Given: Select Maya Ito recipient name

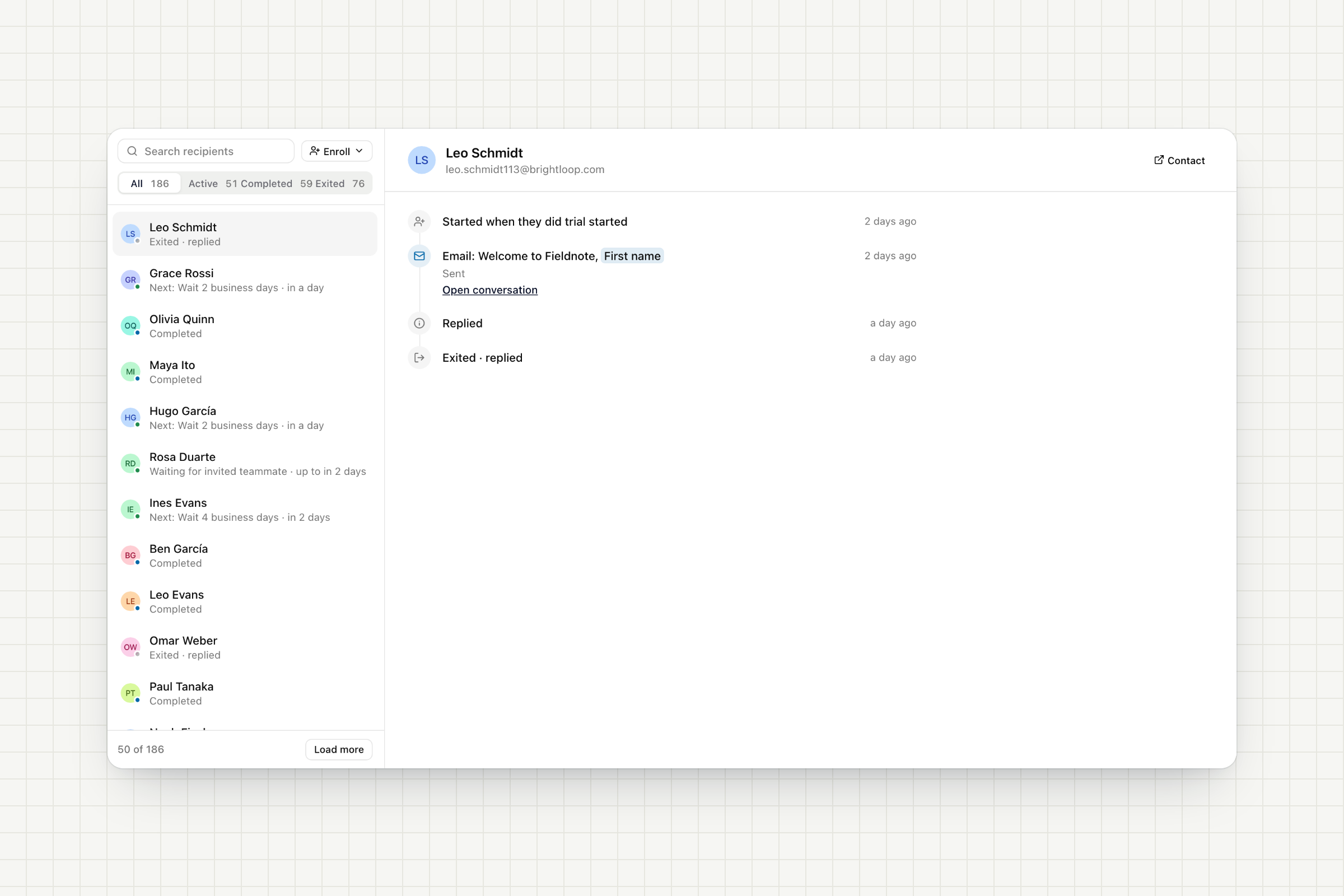Looking at the screenshot, I should [x=172, y=365].
